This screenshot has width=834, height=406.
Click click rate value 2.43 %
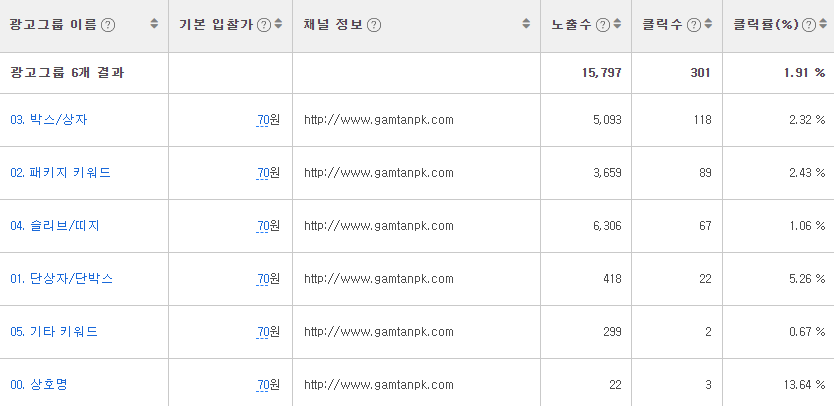[807, 173]
